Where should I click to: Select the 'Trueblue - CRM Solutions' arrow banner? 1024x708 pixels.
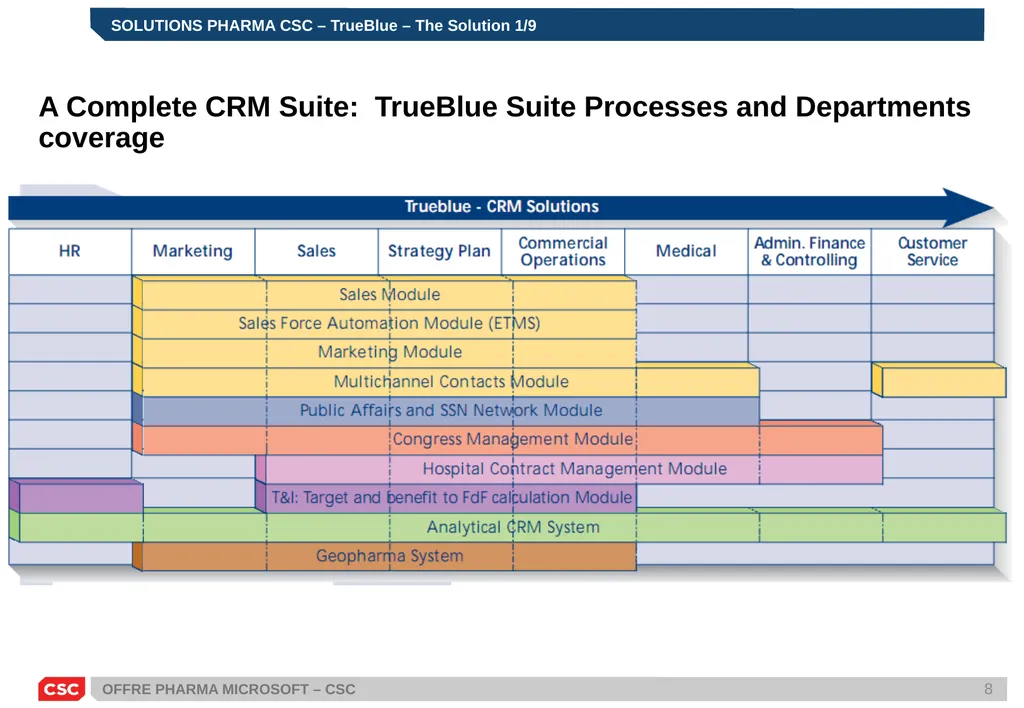pos(501,206)
